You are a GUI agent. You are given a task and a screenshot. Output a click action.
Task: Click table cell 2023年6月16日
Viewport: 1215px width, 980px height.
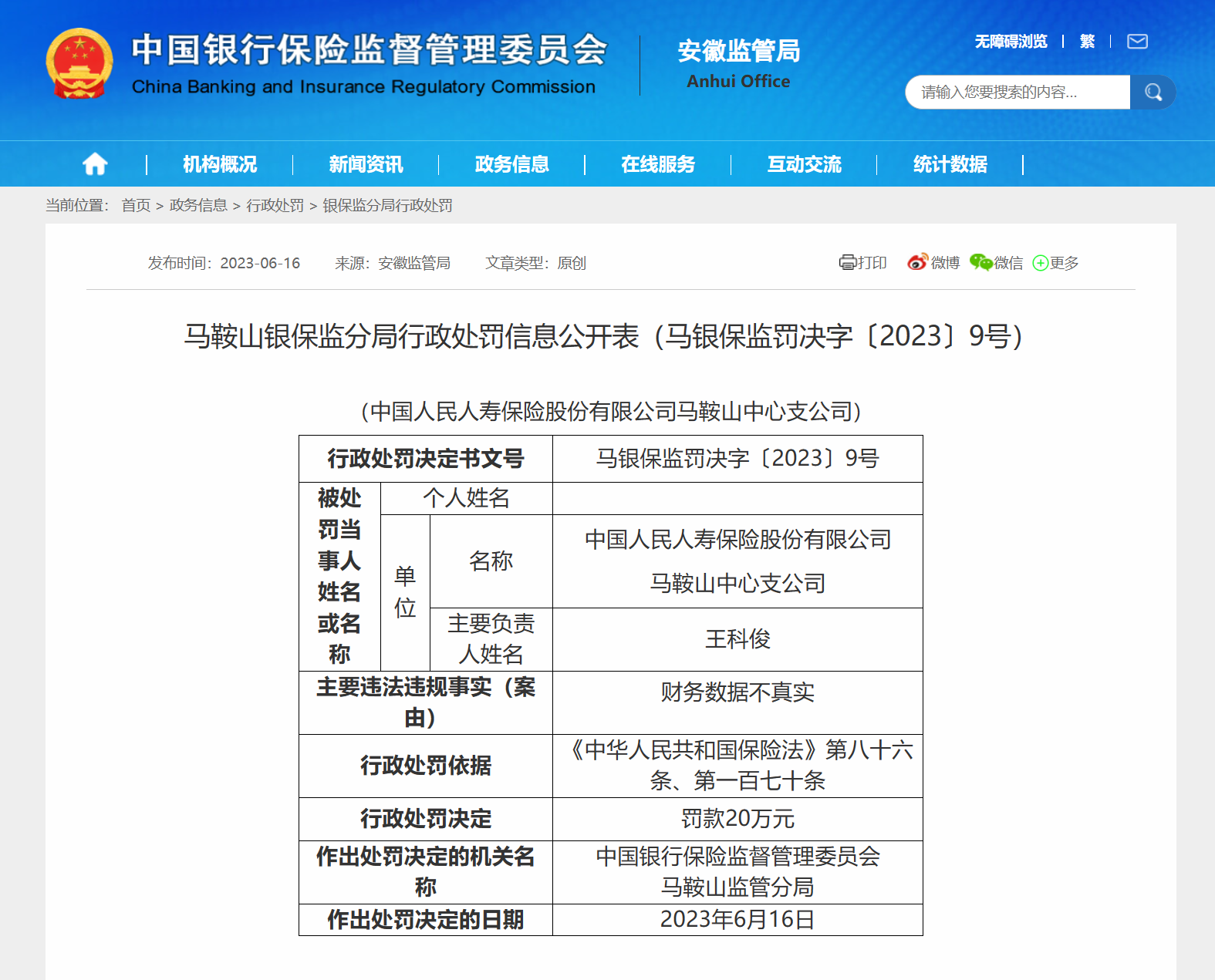click(x=737, y=920)
